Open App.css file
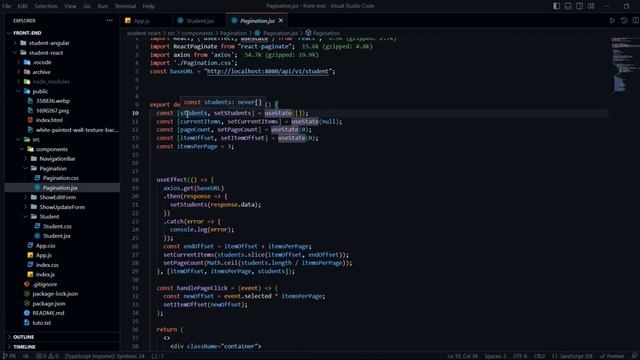Image resolution: width=640 pixels, height=360 pixels. pyautogui.click(x=45, y=246)
